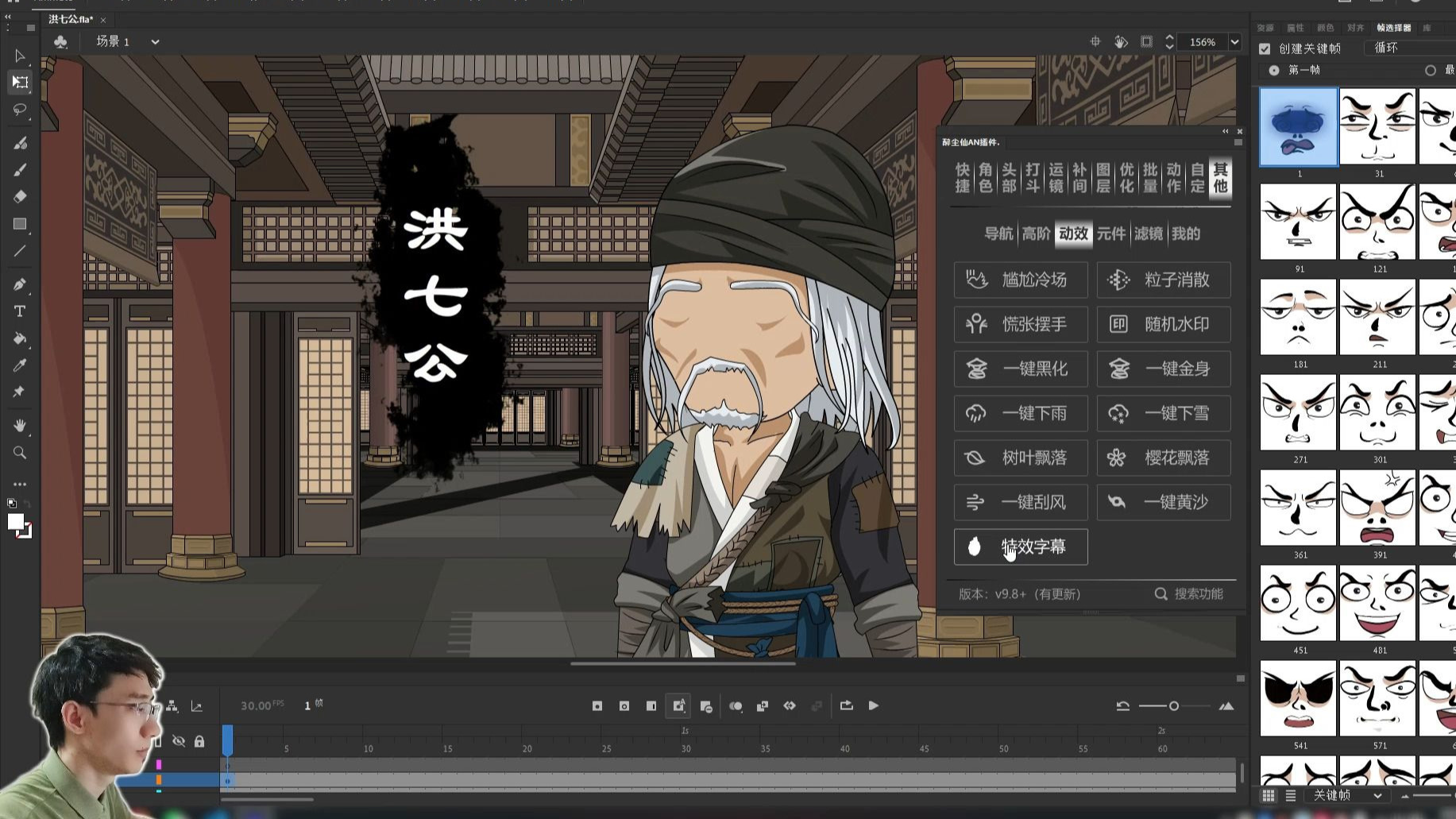
Task: Switch frame picker to list view
Action: 1291,795
